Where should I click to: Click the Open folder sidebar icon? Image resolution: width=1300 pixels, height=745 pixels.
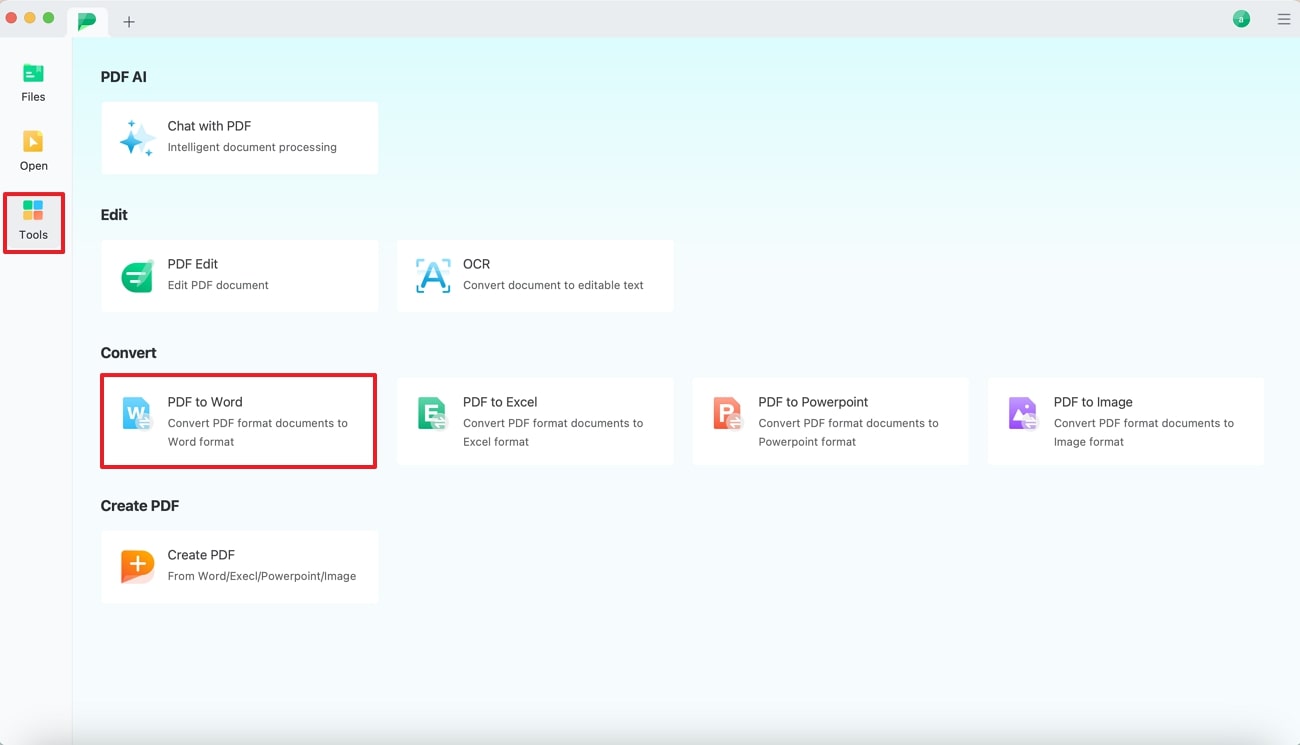point(33,142)
